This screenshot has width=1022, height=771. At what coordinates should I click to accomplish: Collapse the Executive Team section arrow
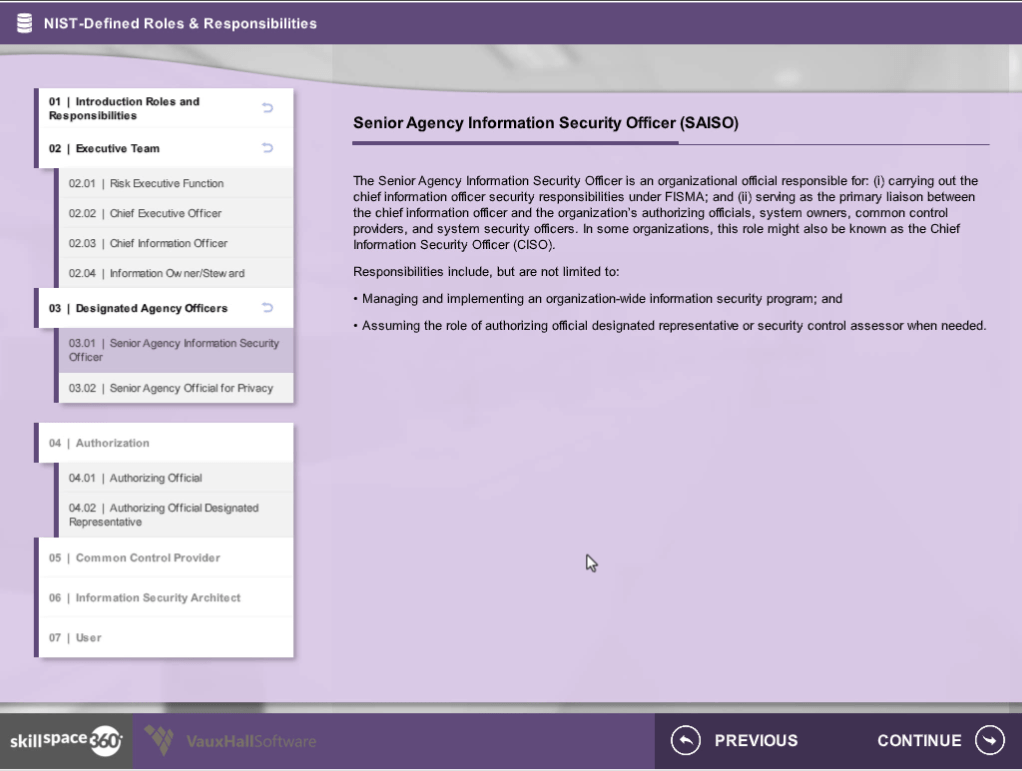267,148
